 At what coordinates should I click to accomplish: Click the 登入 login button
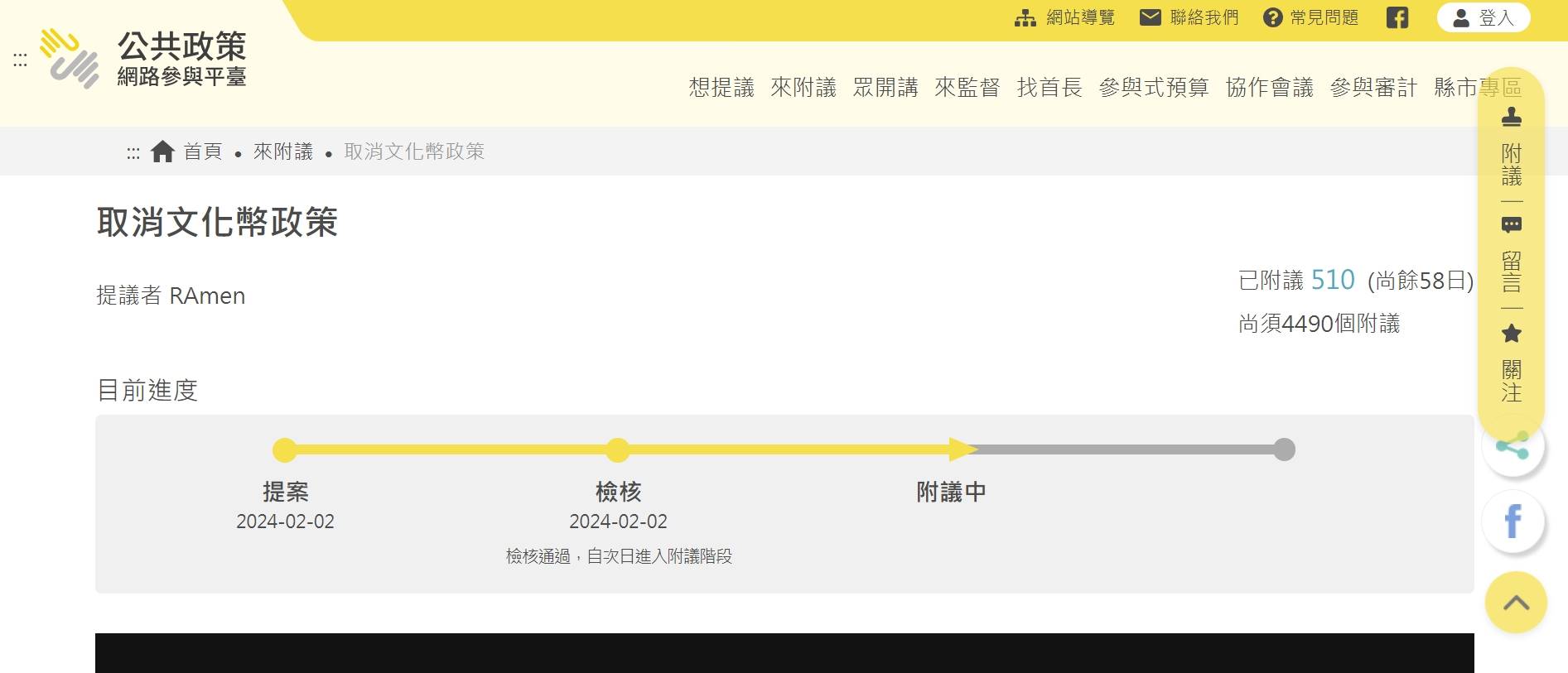tap(1484, 17)
